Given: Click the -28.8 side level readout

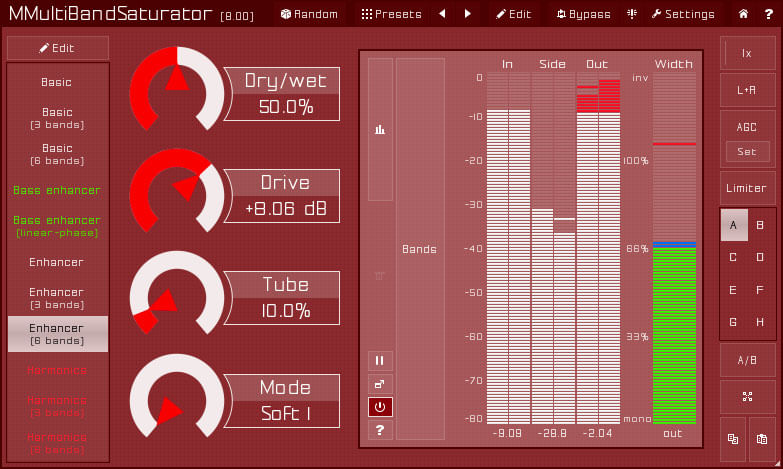Looking at the screenshot, I should point(552,434).
